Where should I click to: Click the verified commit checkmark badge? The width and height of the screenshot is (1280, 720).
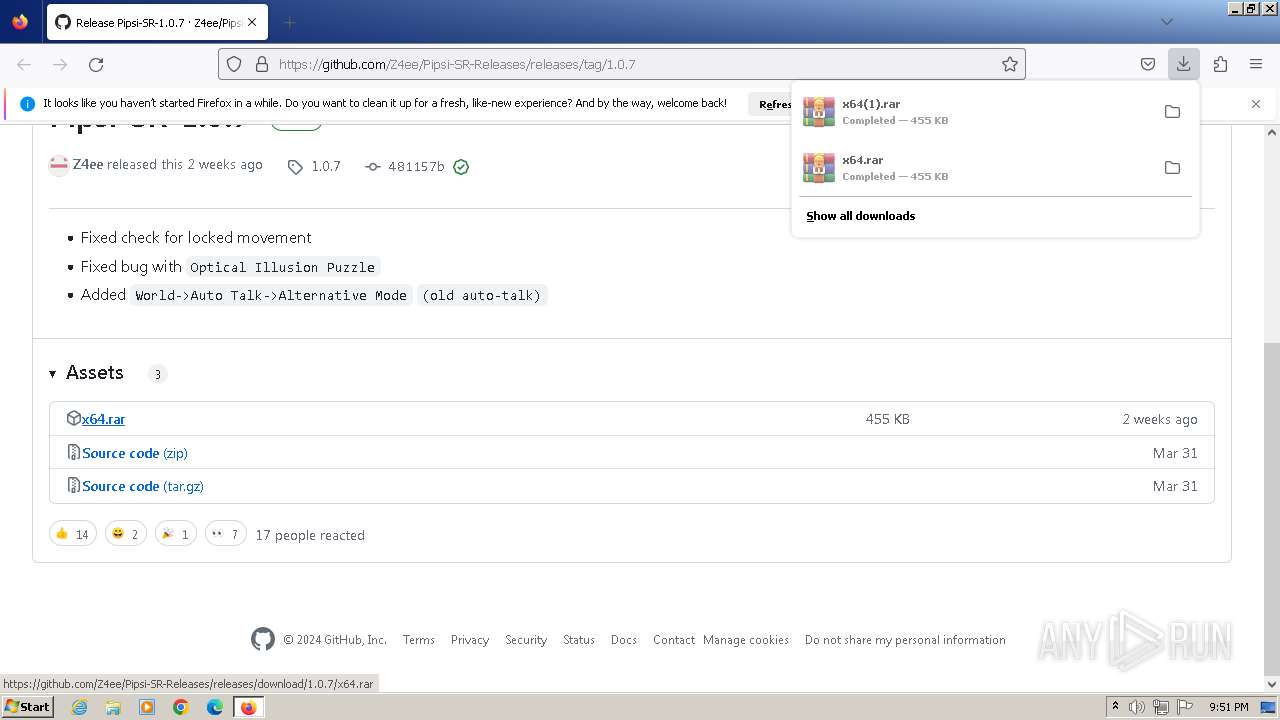coord(461,167)
